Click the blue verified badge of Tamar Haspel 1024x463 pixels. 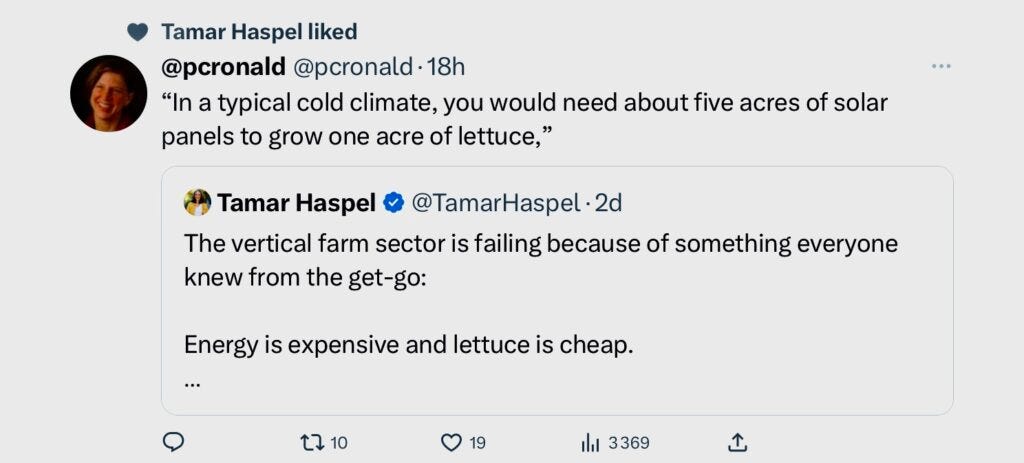point(394,203)
